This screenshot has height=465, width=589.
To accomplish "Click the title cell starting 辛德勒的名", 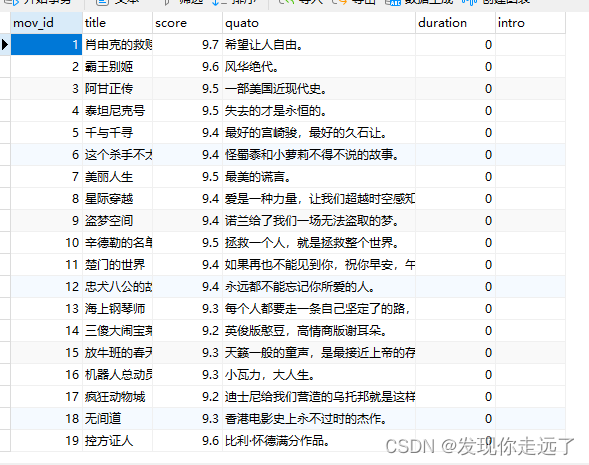I will pyautogui.click(x=118, y=243).
